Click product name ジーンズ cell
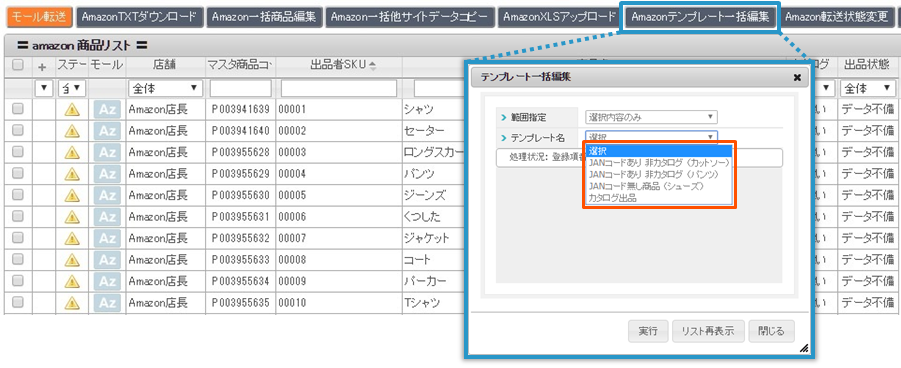The image size is (901, 368). pos(425,195)
